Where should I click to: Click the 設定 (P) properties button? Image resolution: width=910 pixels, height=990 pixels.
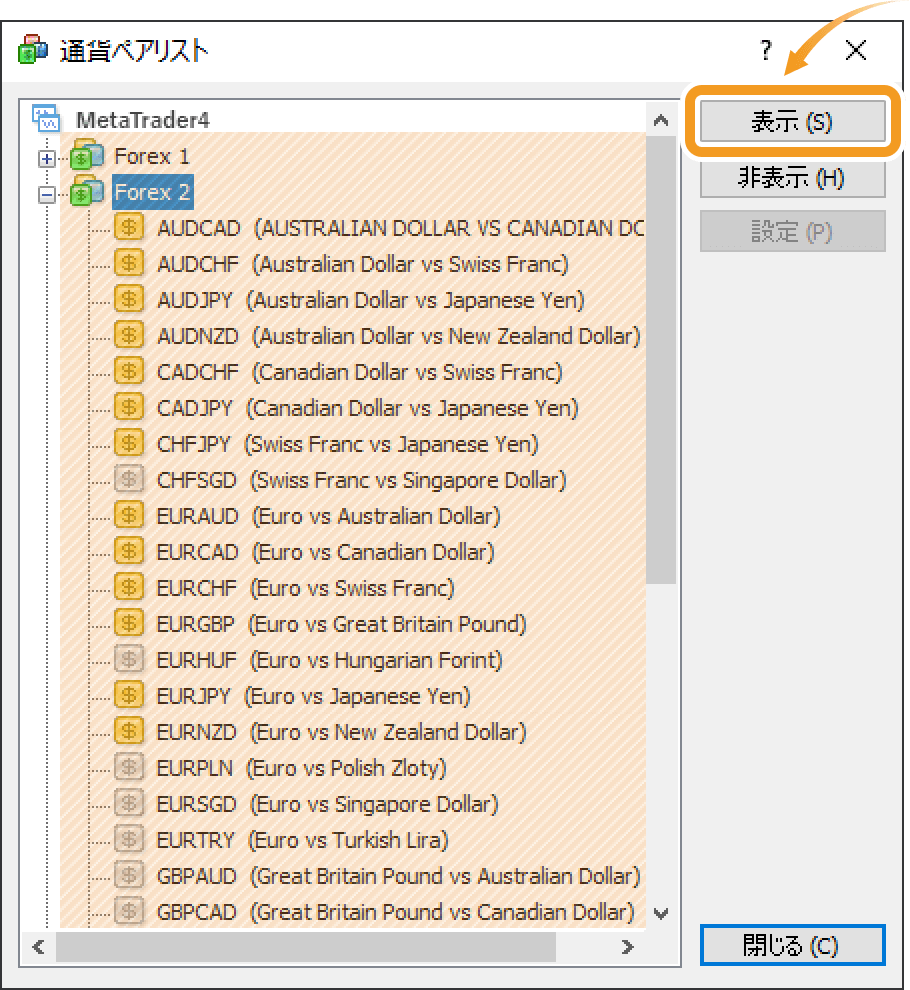pyautogui.click(x=793, y=231)
